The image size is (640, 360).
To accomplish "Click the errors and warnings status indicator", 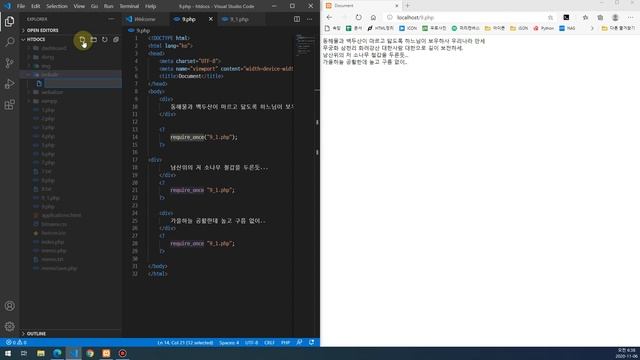I will tap(16, 342).
